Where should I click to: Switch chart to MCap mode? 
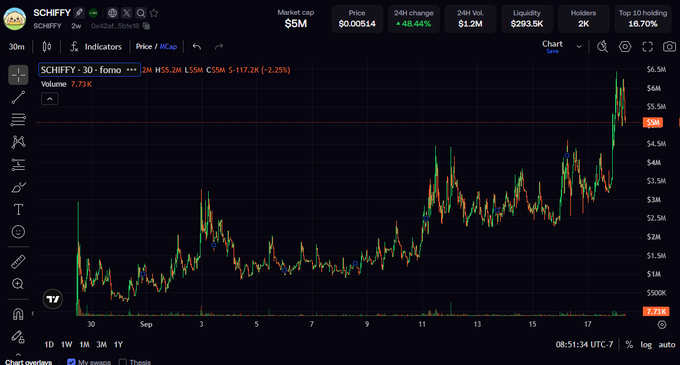tap(168, 46)
